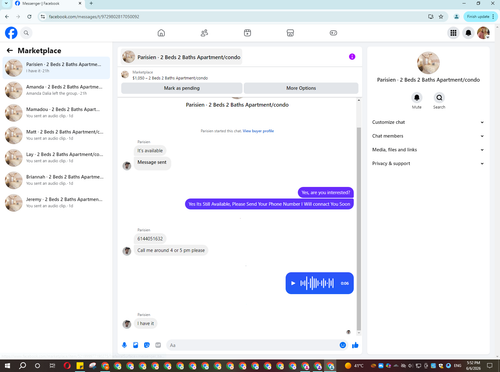The image size is (500, 372).
Task: Choose a sticker icon
Action: click(147, 345)
